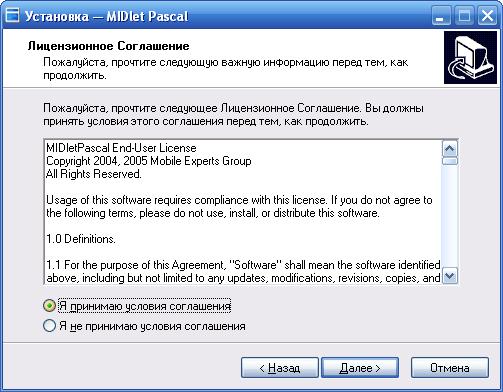
Task: Close the installer with the X button
Action: (x=487, y=16)
